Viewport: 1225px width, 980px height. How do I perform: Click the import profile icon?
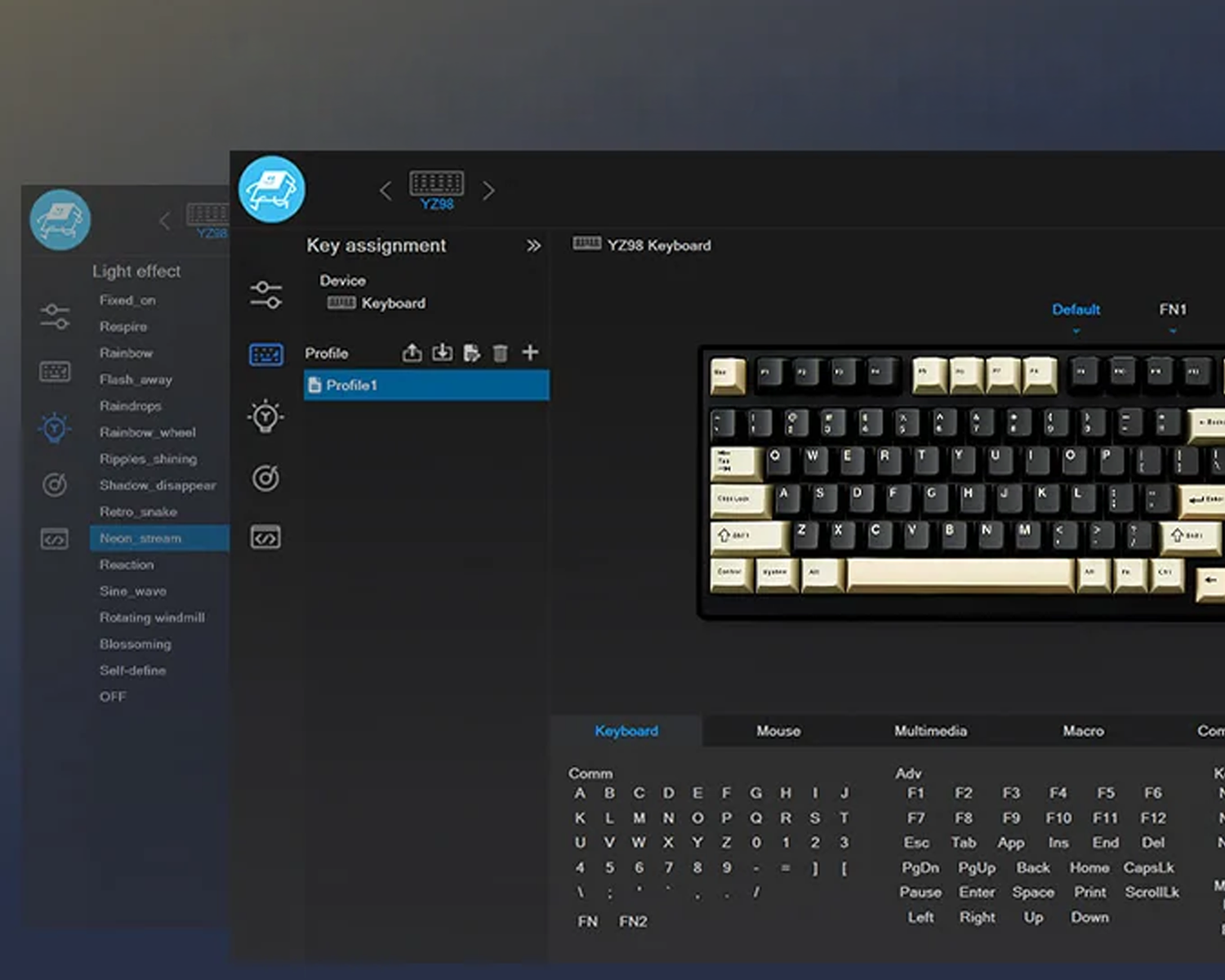[x=412, y=353]
